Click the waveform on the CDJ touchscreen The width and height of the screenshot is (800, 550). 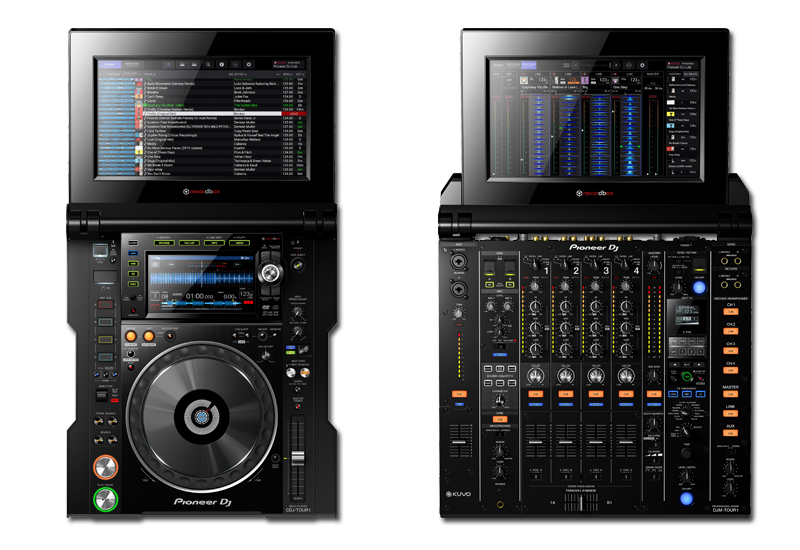coord(202,278)
